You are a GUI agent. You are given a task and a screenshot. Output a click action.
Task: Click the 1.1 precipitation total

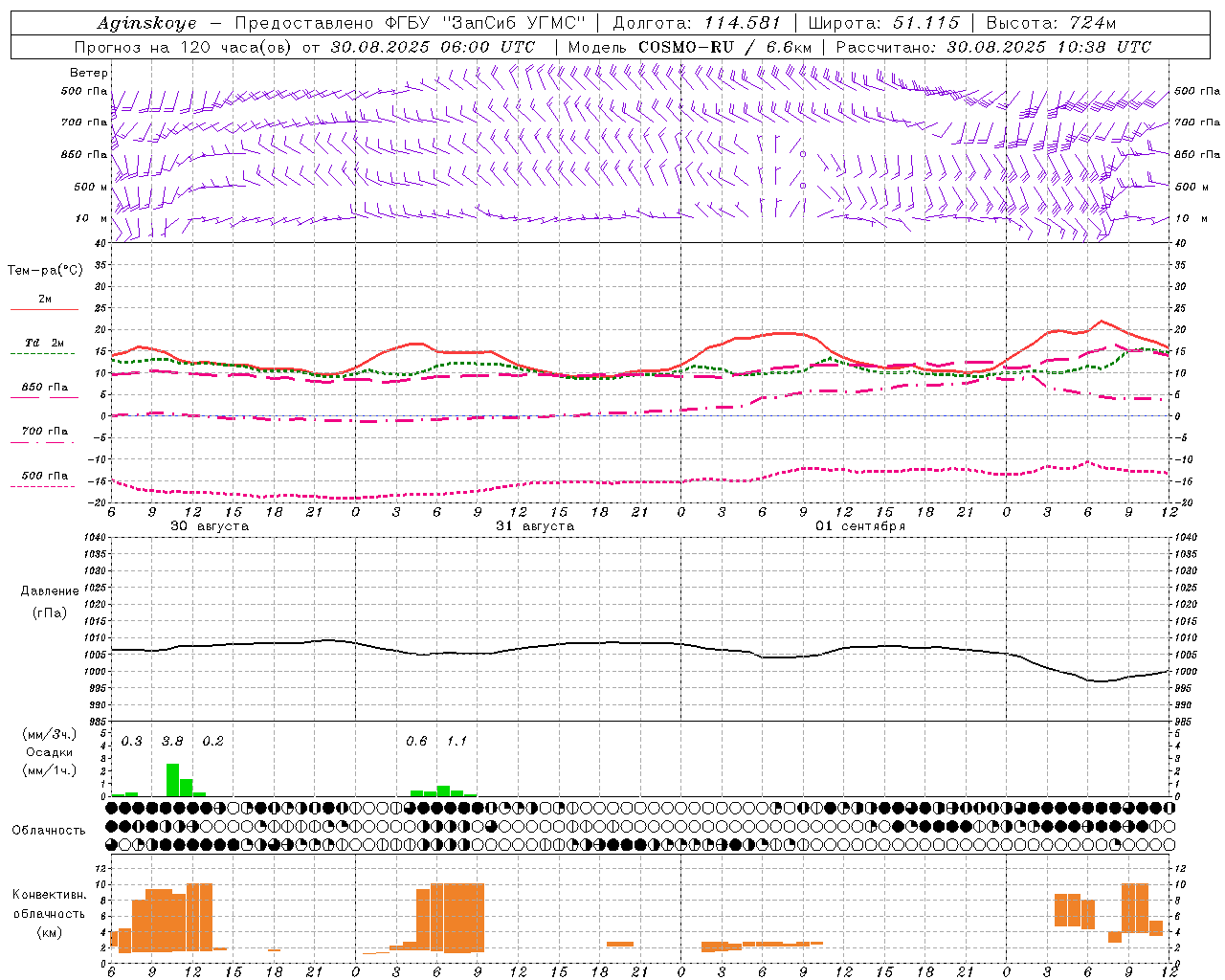457,742
